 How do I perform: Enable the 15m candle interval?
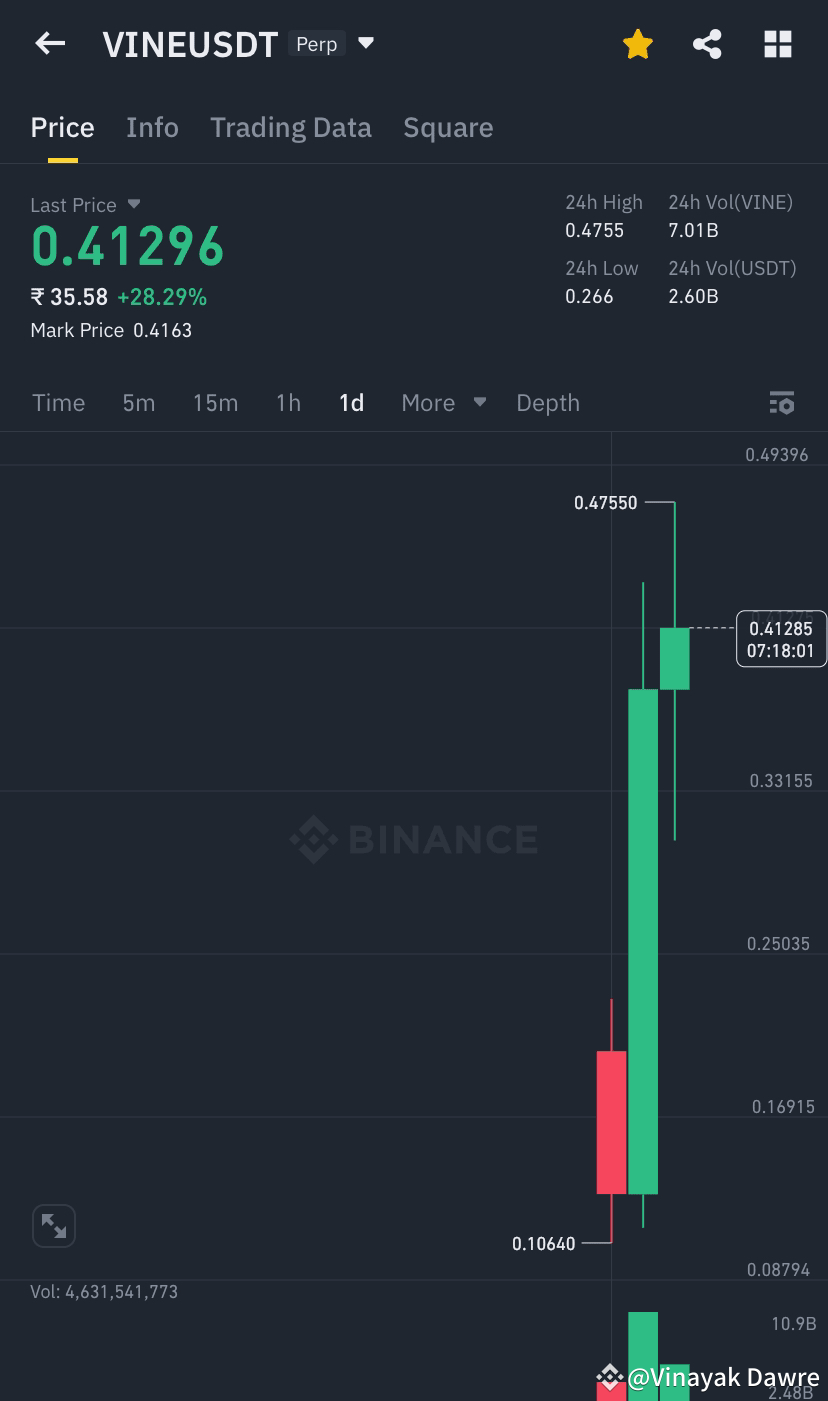click(x=215, y=402)
